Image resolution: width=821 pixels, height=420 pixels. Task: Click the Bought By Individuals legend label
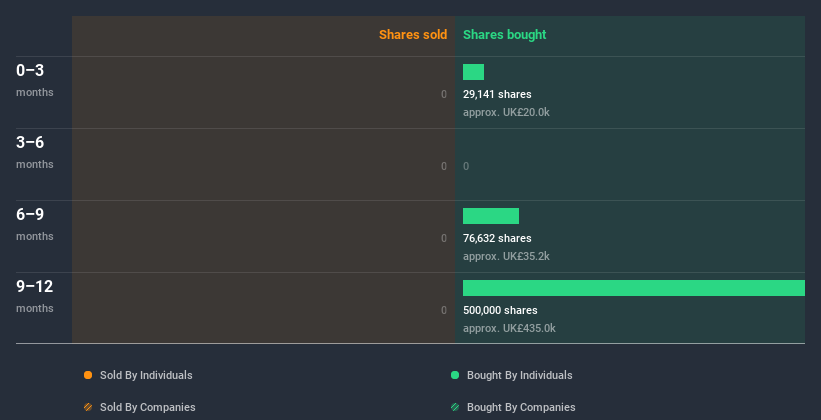point(519,375)
